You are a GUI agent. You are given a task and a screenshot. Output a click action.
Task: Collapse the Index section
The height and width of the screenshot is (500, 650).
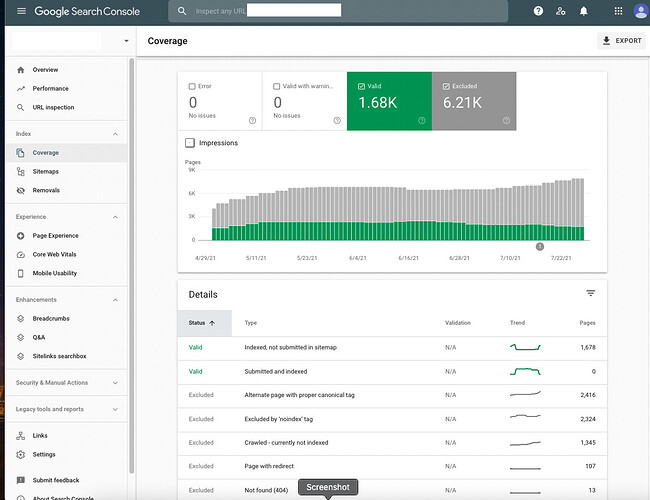(x=115, y=134)
